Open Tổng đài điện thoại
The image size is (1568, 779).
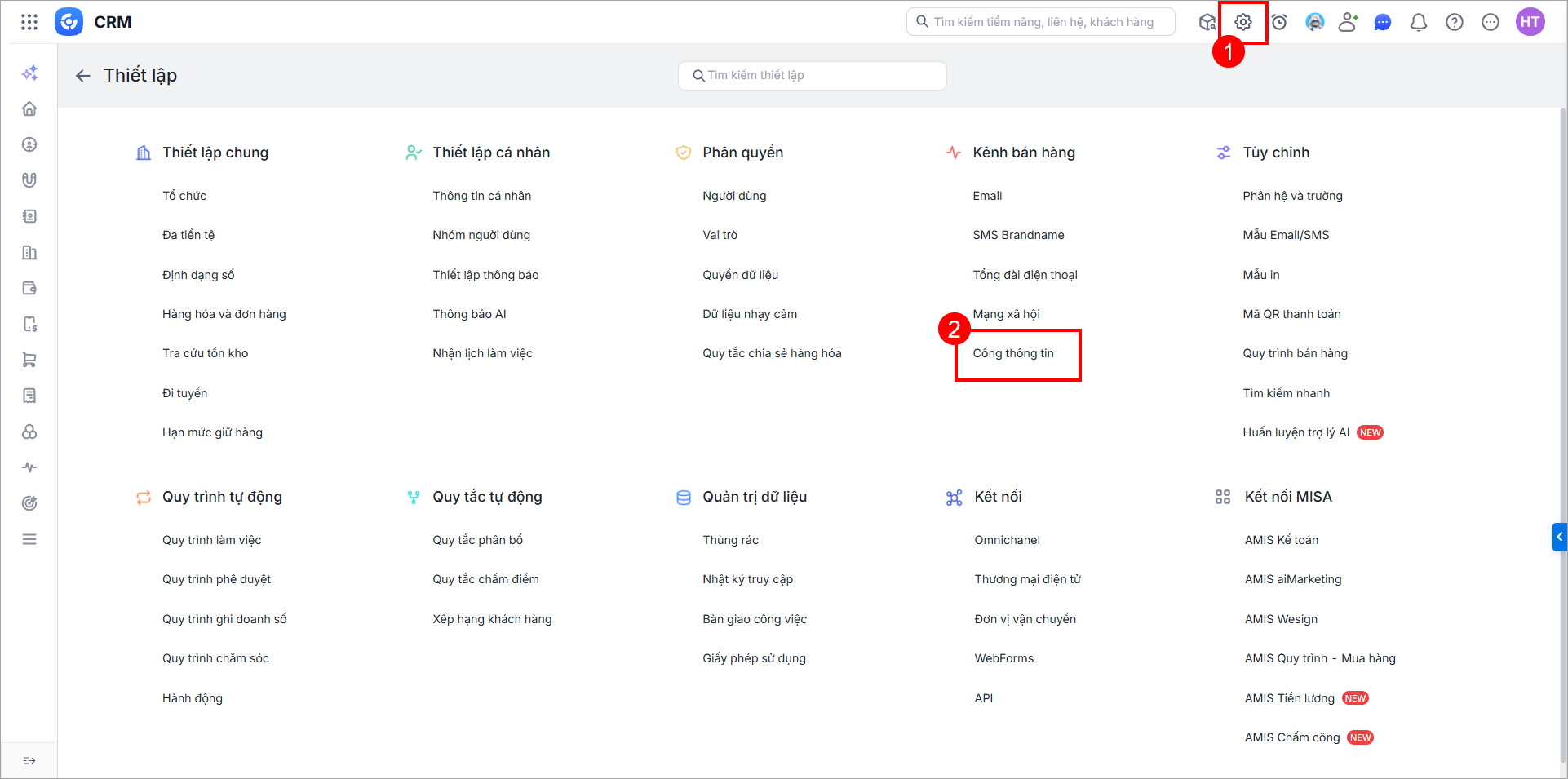[1025, 275]
